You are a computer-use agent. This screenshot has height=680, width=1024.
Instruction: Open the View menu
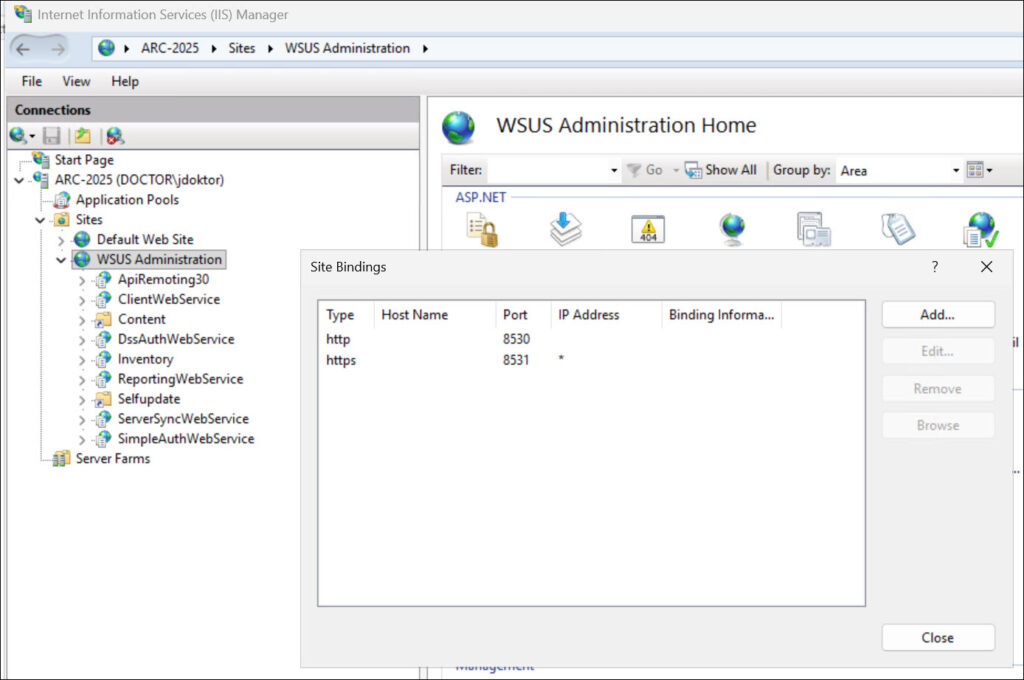[x=76, y=81]
